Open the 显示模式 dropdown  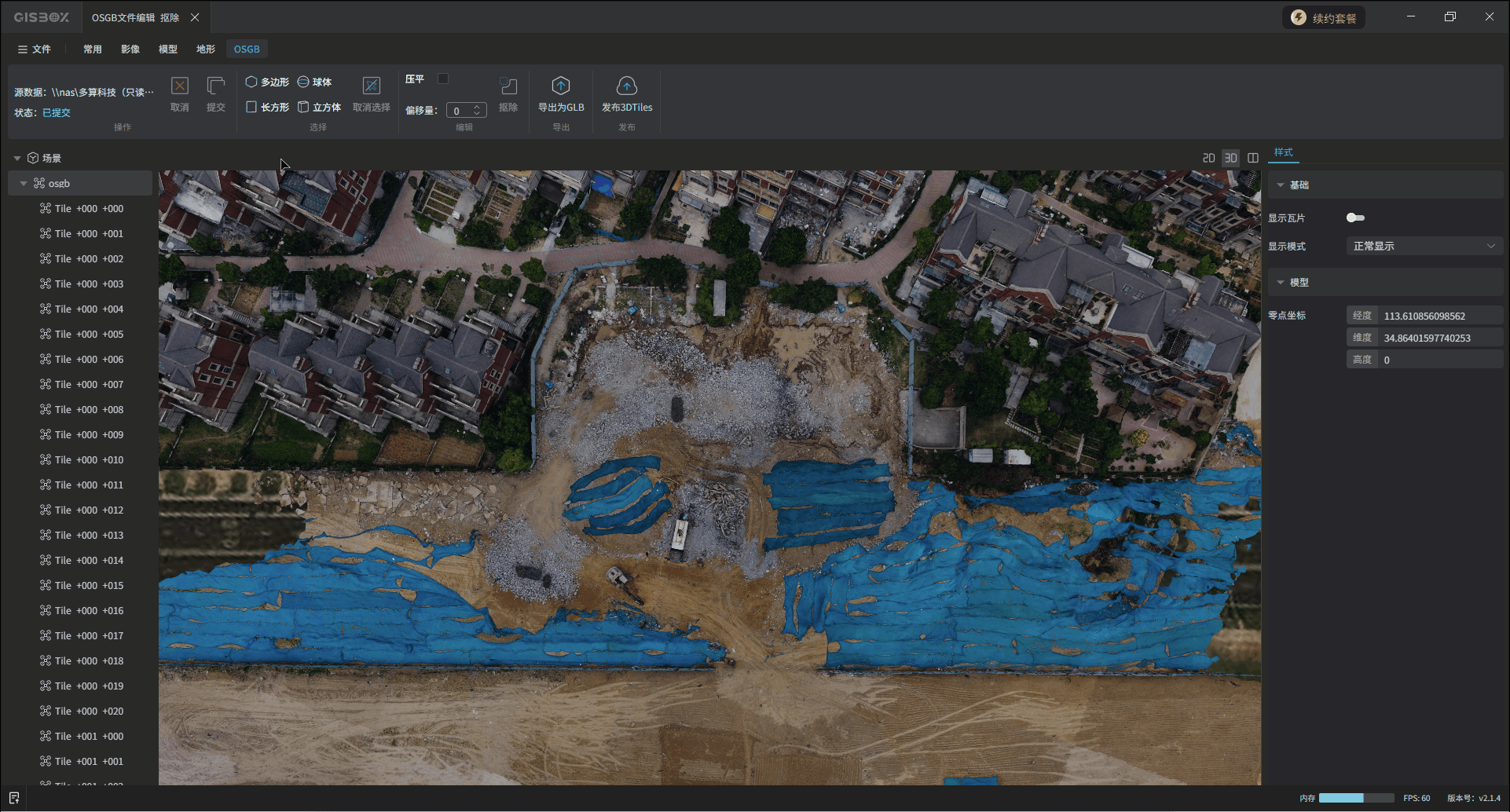point(1424,246)
